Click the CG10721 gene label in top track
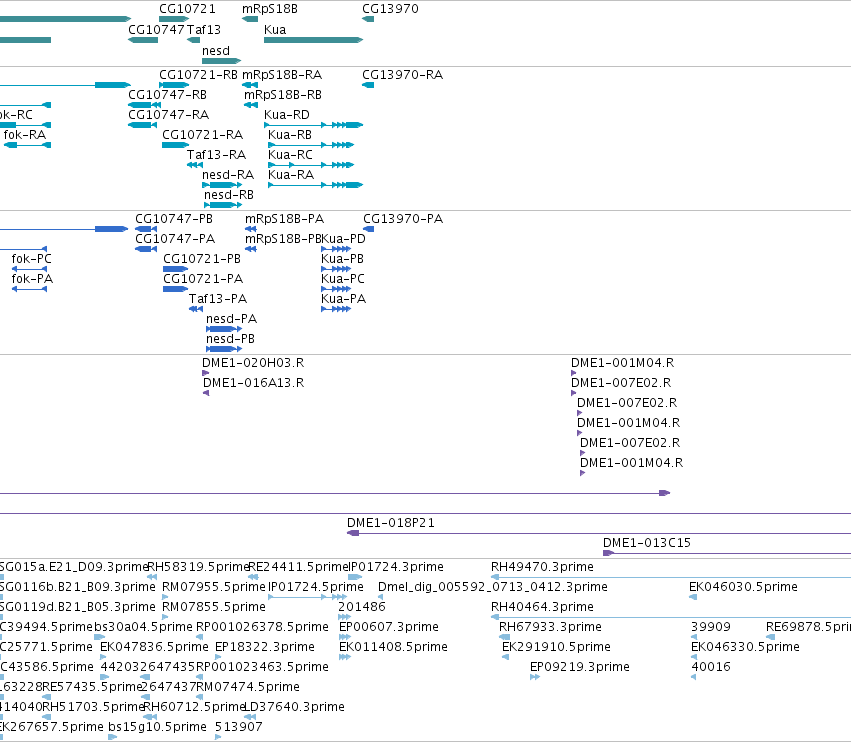This screenshot has height=742, width=851. (187, 9)
